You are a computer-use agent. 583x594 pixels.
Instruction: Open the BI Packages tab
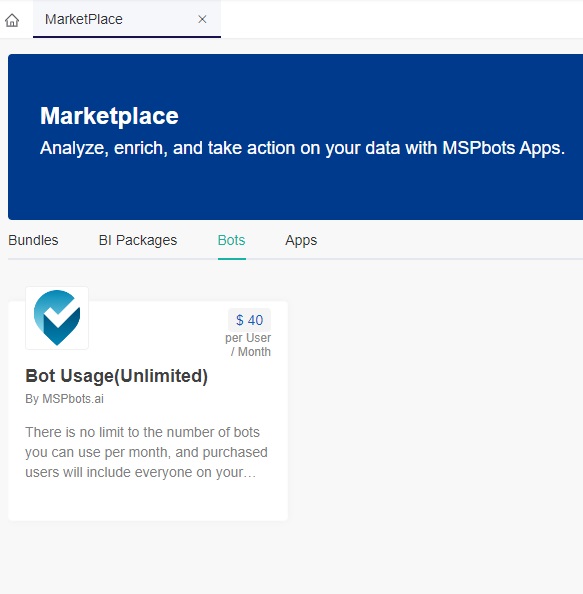pyautogui.click(x=138, y=240)
